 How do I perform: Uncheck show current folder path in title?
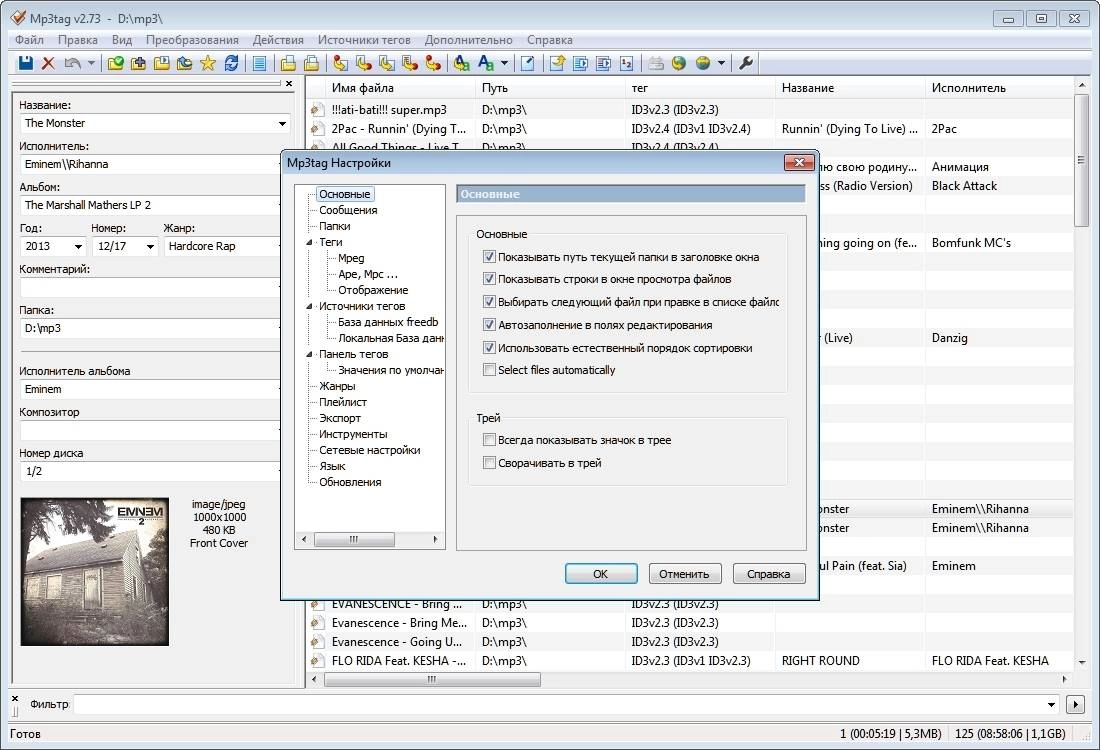pos(489,257)
